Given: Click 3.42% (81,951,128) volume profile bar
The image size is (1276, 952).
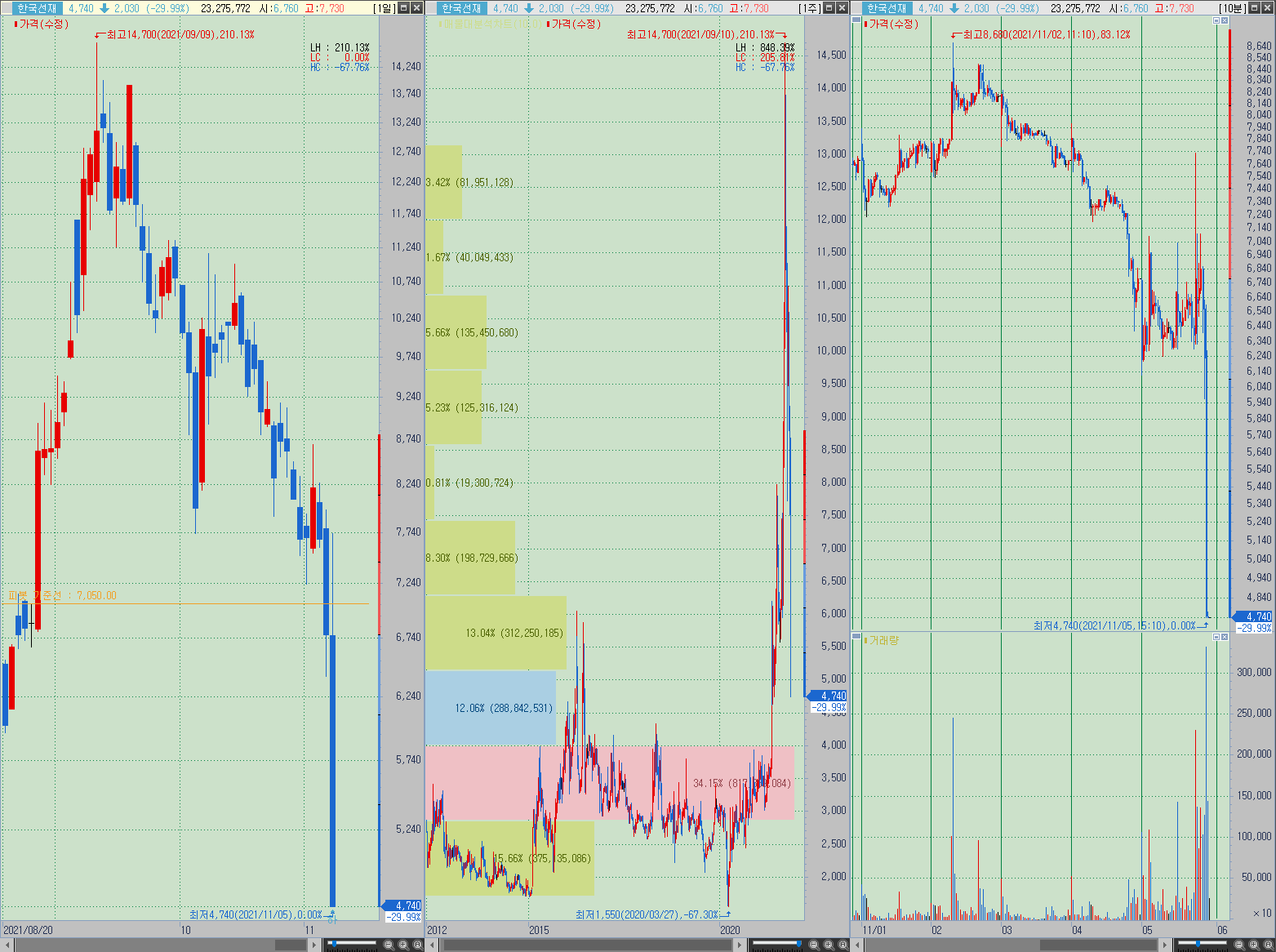Looking at the screenshot, I should pyautogui.click(x=444, y=182).
